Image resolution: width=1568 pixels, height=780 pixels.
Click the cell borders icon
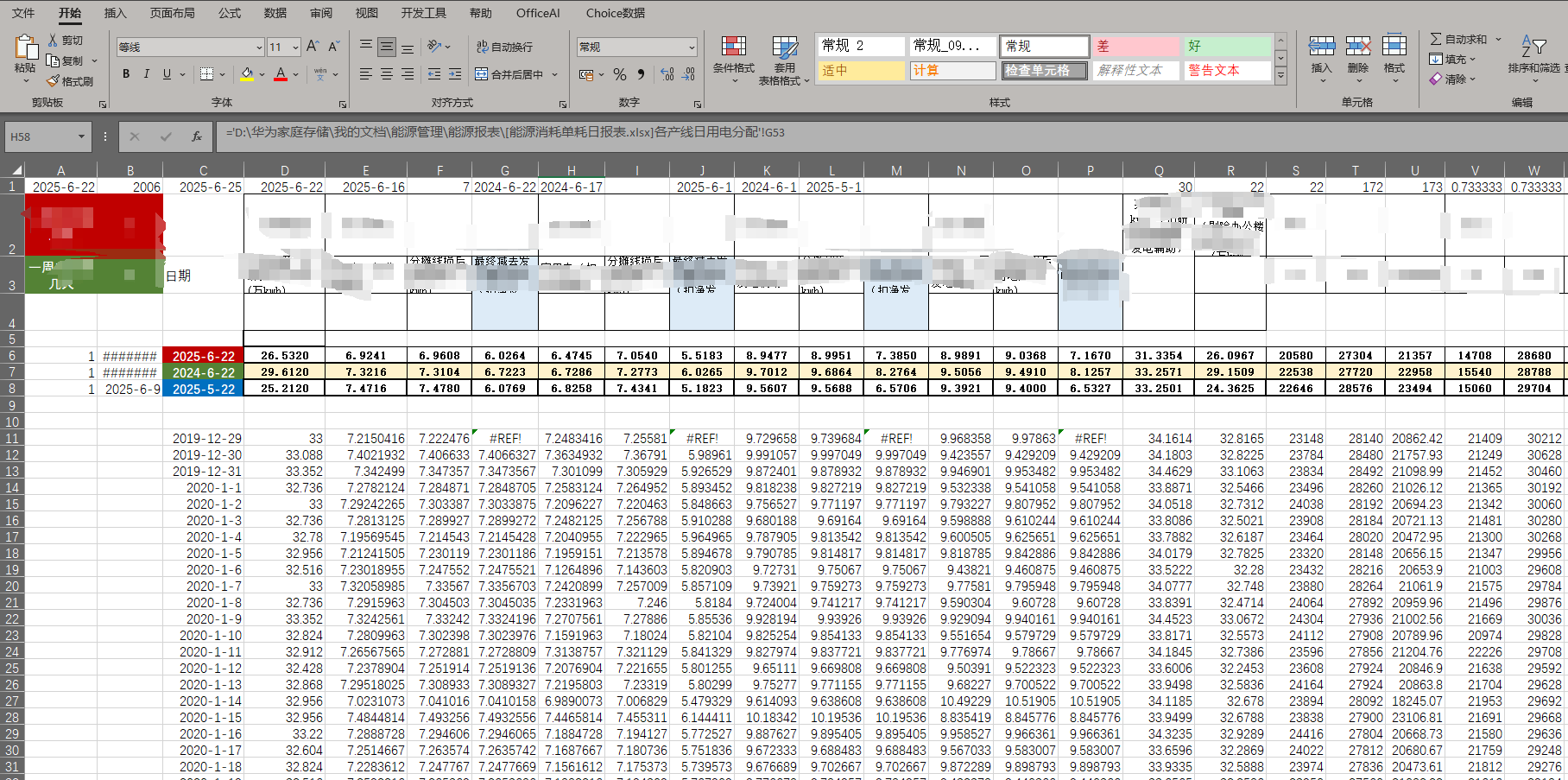click(x=206, y=74)
